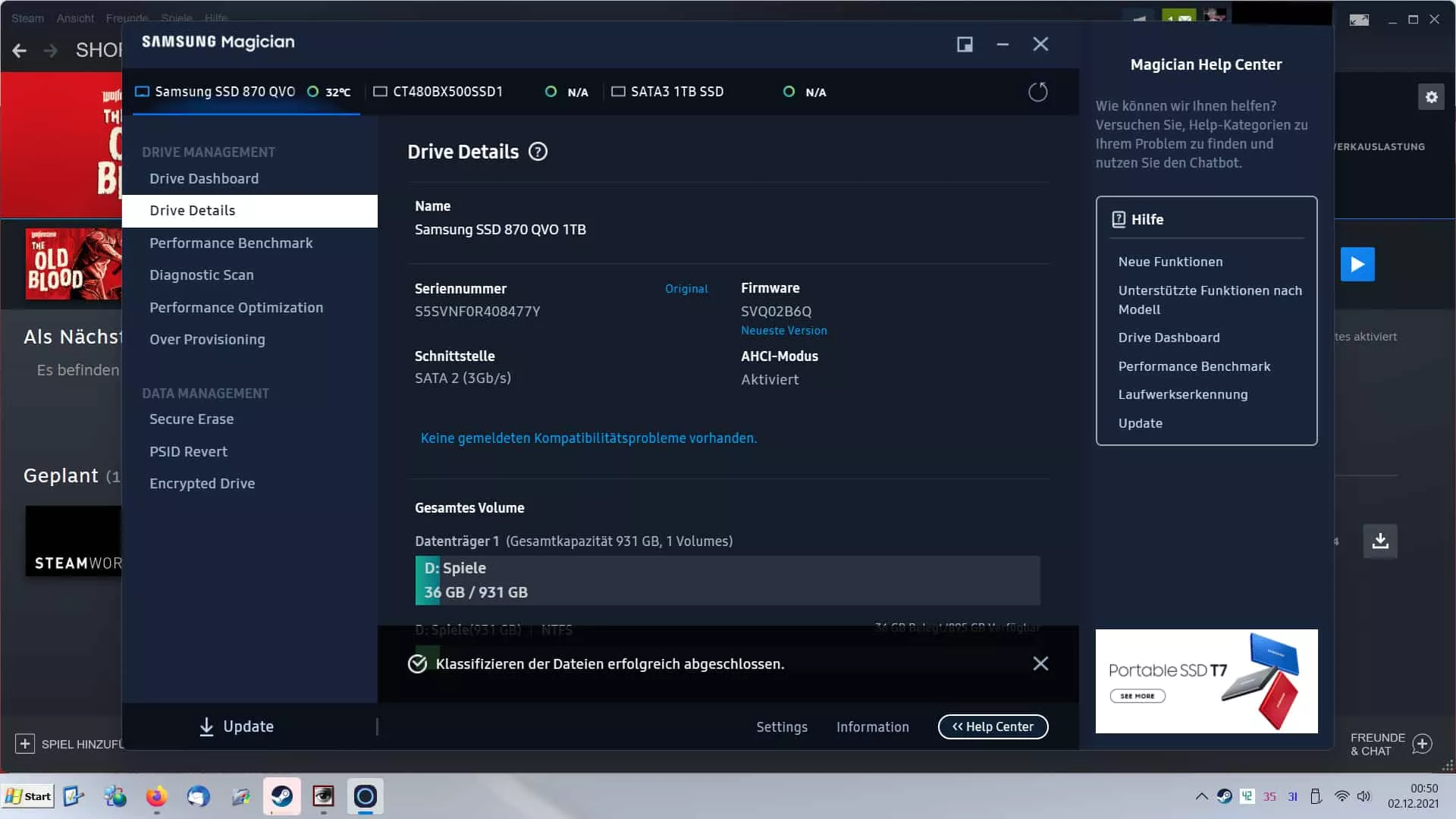The height and width of the screenshot is (819, 1456).
Task: Click the firmware version SVQ02B6Q
Action: click(x=776, y=312)
